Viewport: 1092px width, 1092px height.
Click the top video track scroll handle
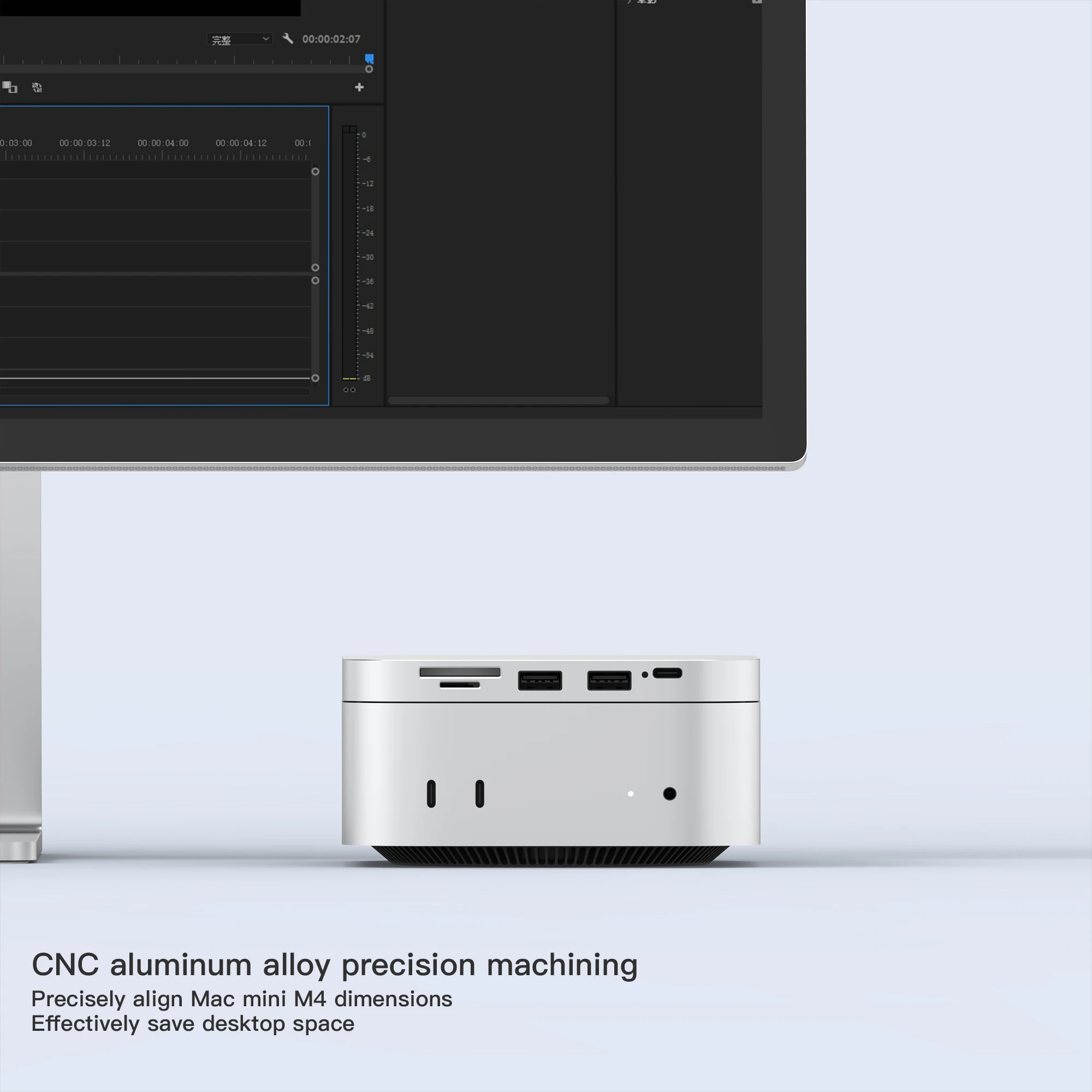click(316, 171)
